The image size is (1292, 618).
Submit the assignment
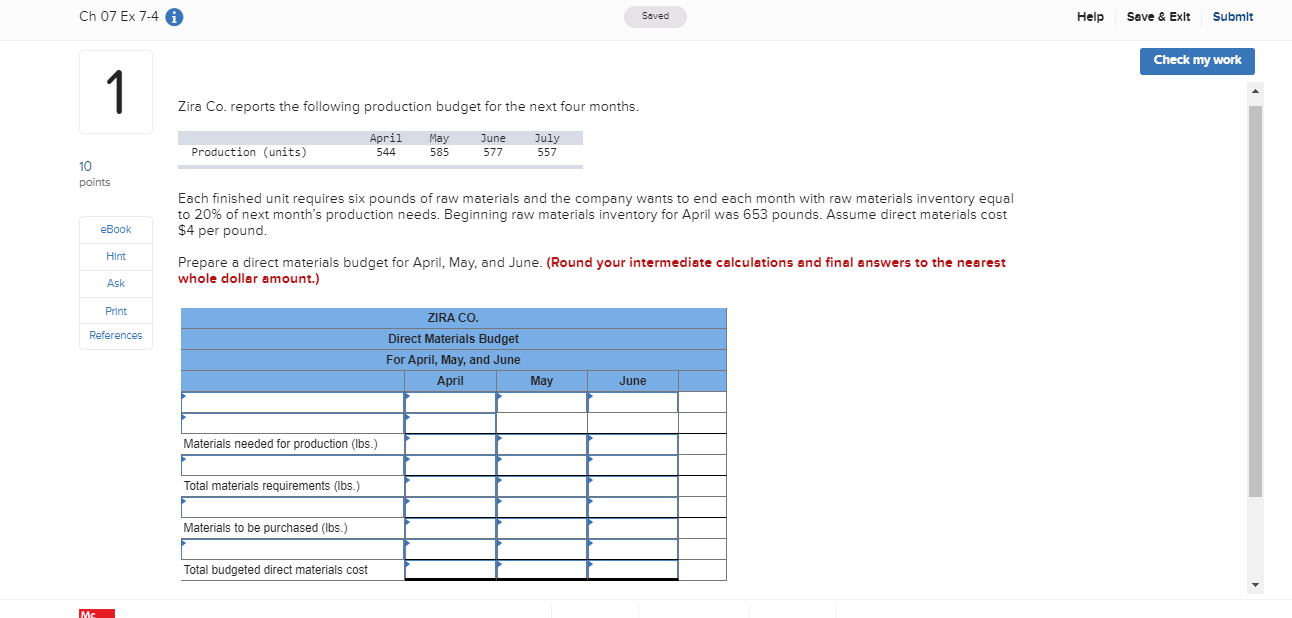(1233, 17)
